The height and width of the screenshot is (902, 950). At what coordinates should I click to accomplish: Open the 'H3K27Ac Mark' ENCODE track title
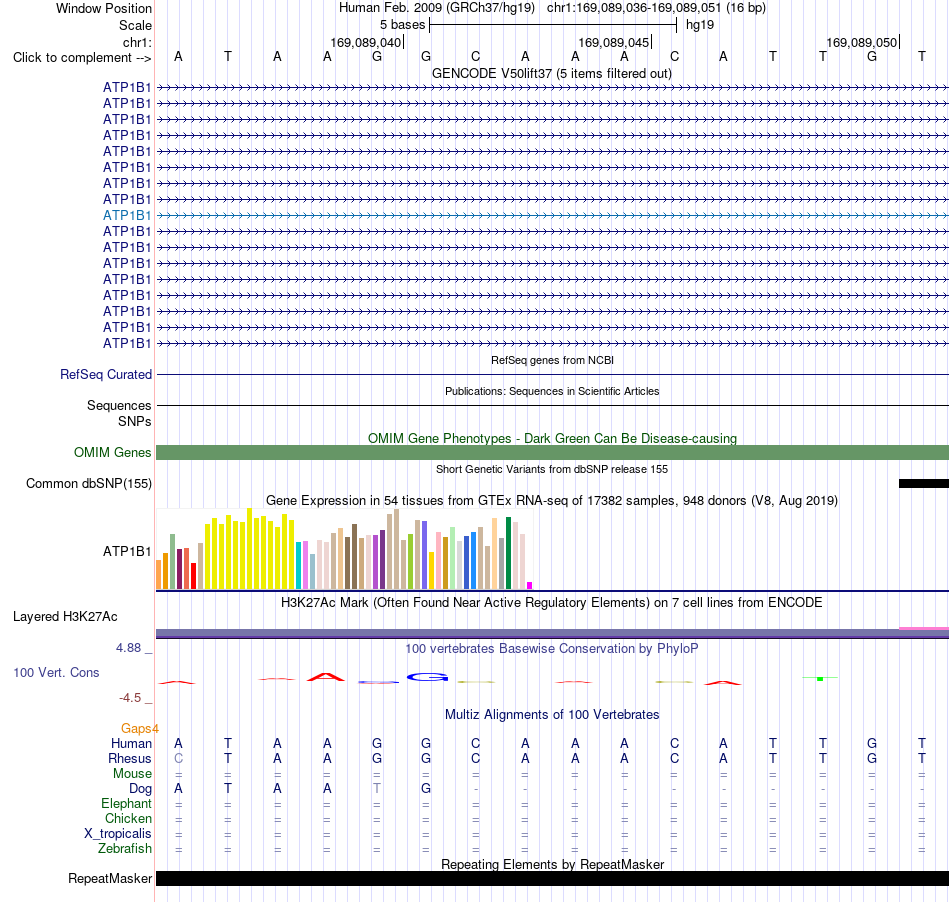552,602
